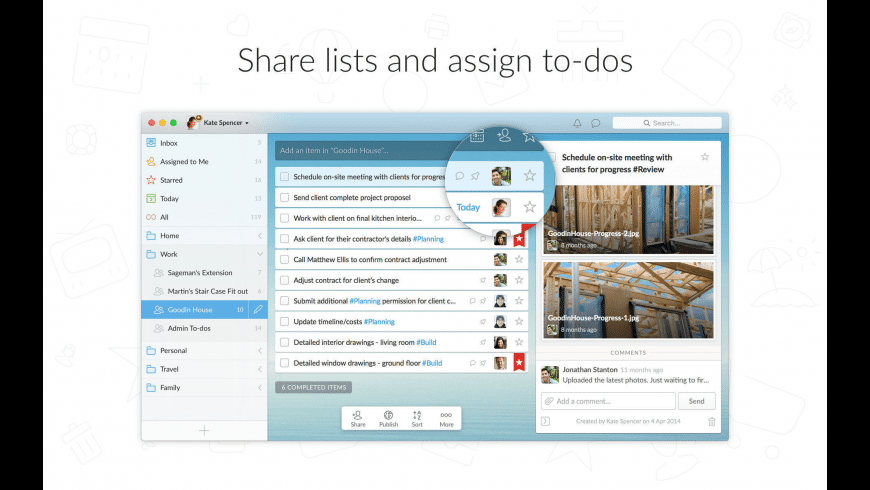Screen dimensions: 870x490
Task: Star the 'Call Matthew Ellis' task
Action: tap(519, 259)
